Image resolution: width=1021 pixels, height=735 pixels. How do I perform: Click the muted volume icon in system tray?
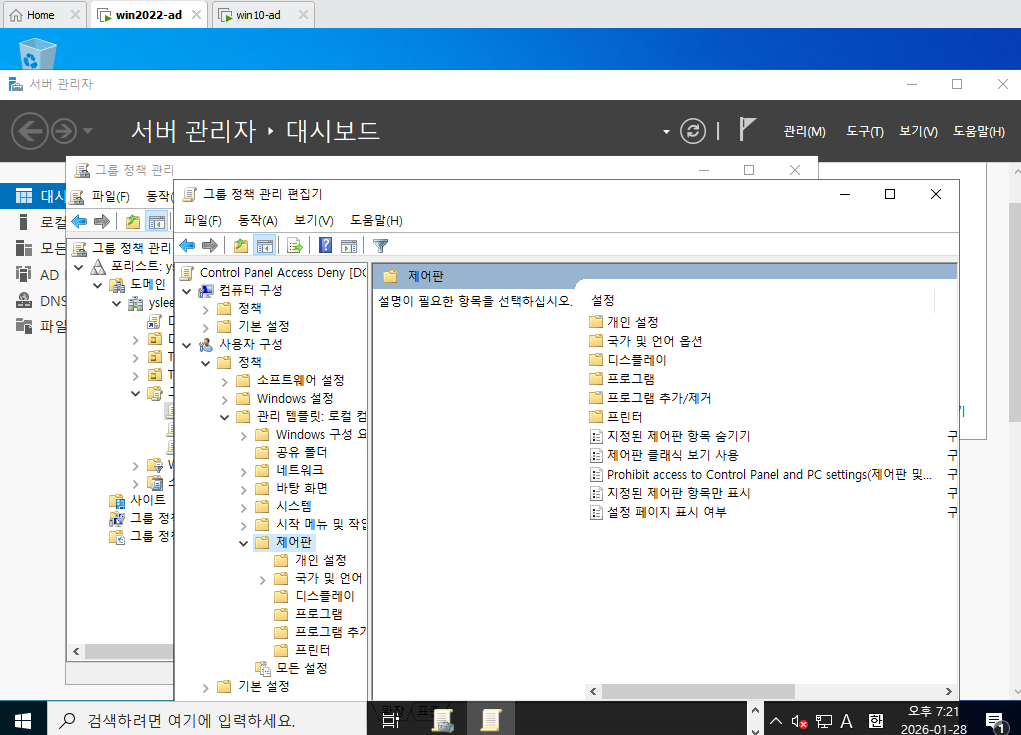(800, 721)
